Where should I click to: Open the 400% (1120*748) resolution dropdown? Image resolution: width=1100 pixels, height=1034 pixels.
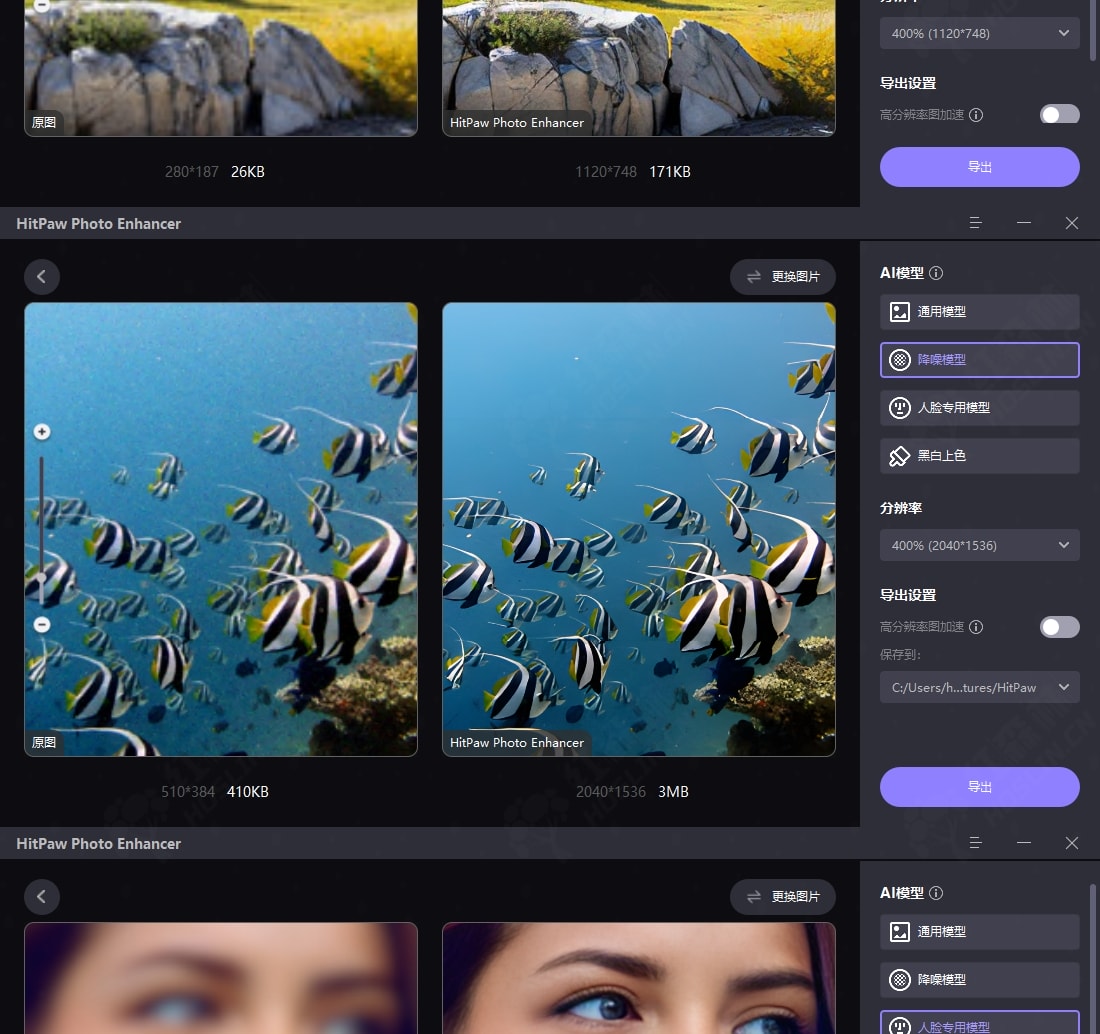pos(979,33)
